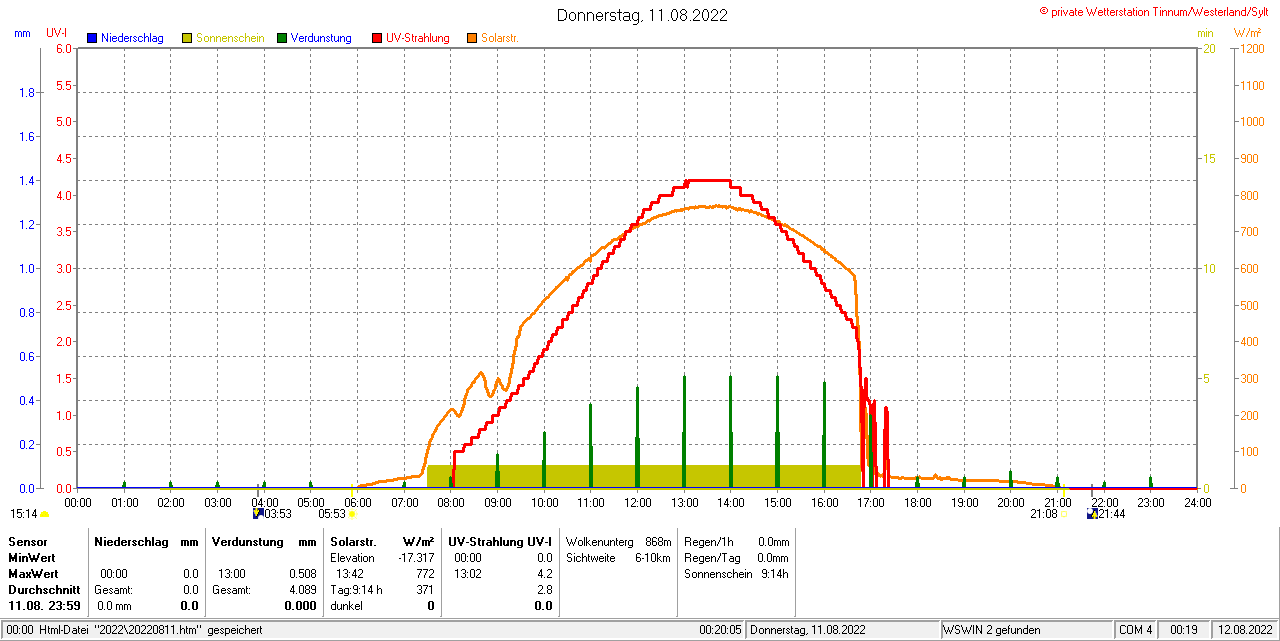Click the orange Solarstr. legend swatch
The width and height of the screenshot is (1280, 641).
click(472, 38)
